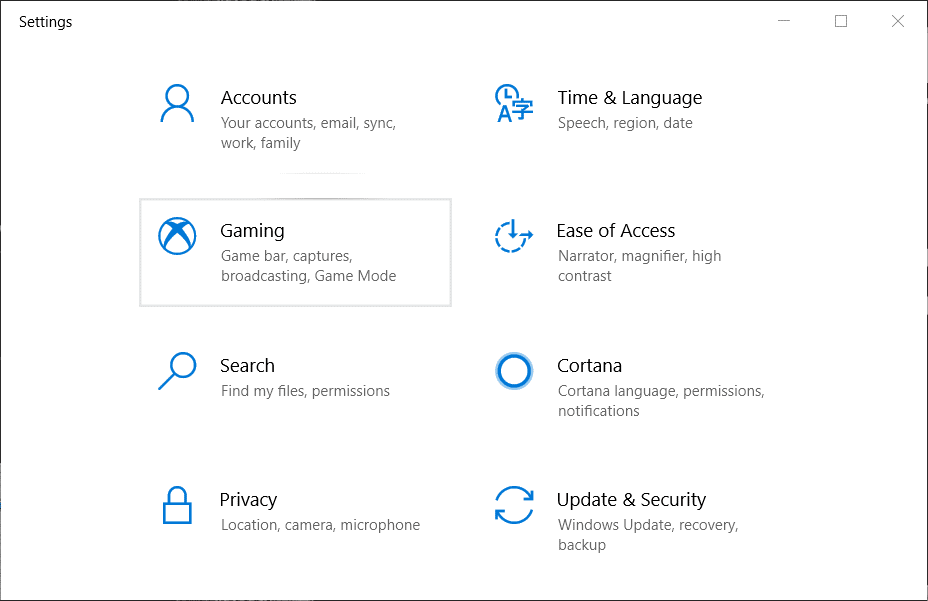Open the Privacy category title
Viewport: 928px width, 601px height.
coord(248,500)
